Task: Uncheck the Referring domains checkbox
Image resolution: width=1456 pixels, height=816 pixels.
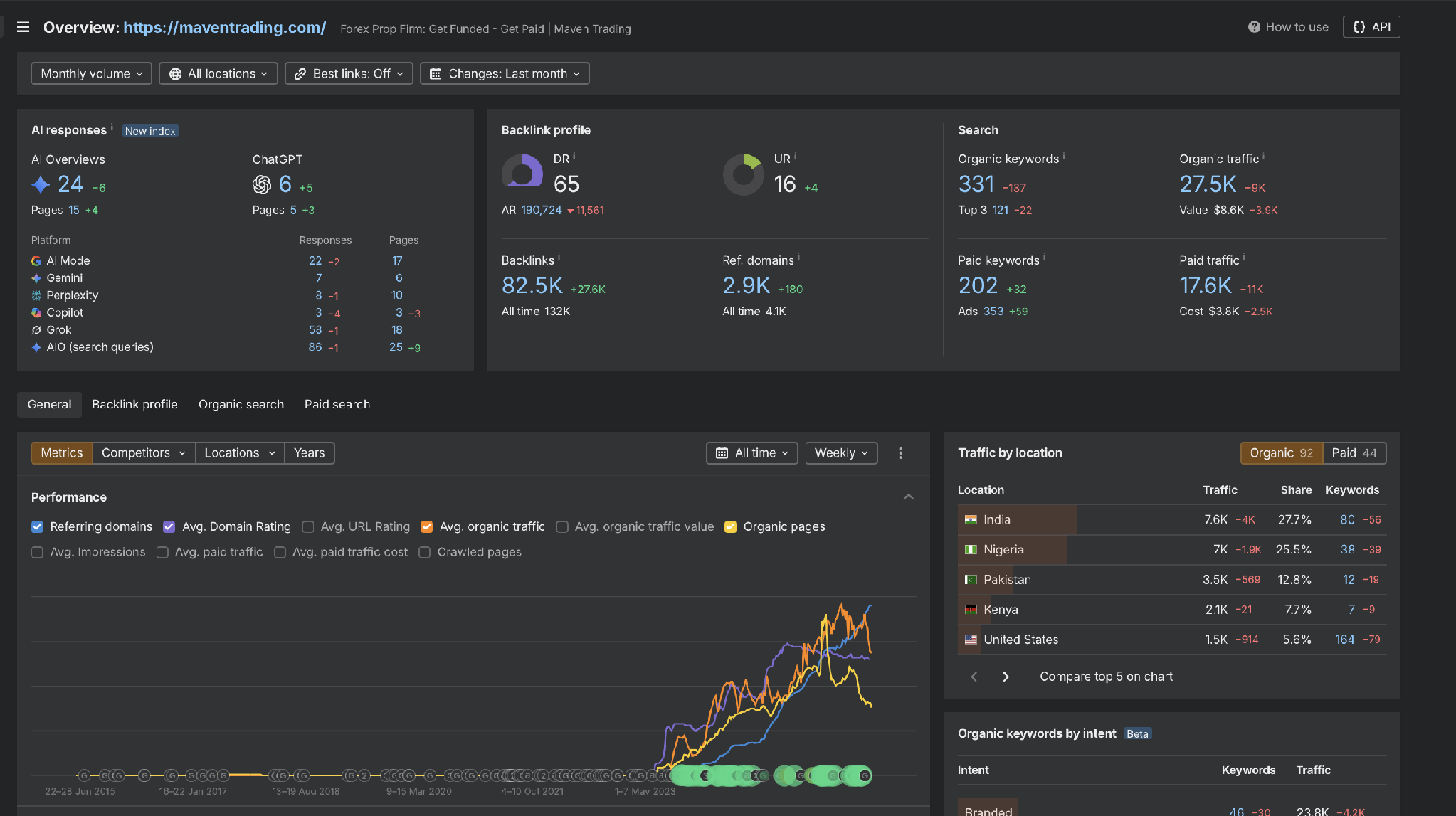Action: [x=38, y=527]
